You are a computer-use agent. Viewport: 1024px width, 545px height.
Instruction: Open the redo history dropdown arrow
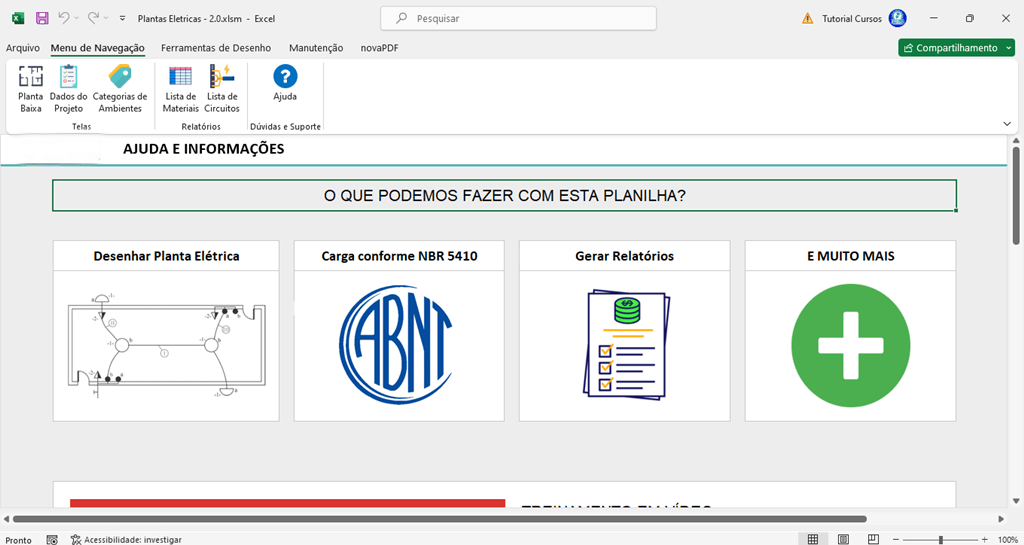(x=106, y=19)
